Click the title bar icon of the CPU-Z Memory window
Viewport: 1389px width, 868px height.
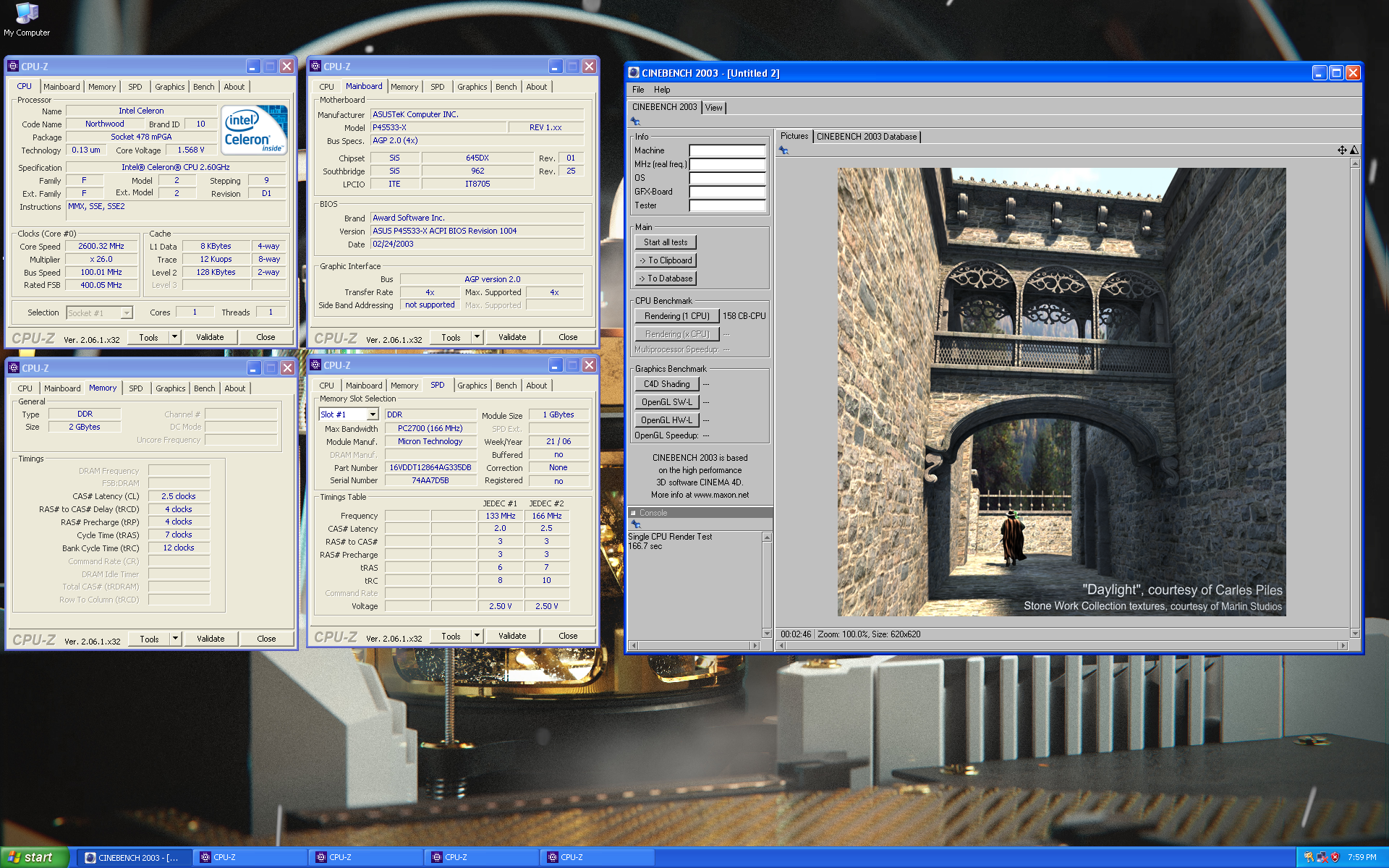(13, 368)
